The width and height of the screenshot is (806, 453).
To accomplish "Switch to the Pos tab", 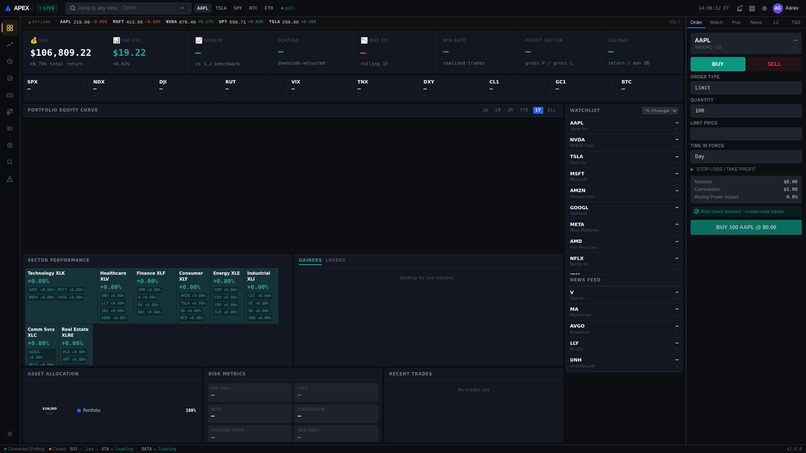I will (736, 22).
